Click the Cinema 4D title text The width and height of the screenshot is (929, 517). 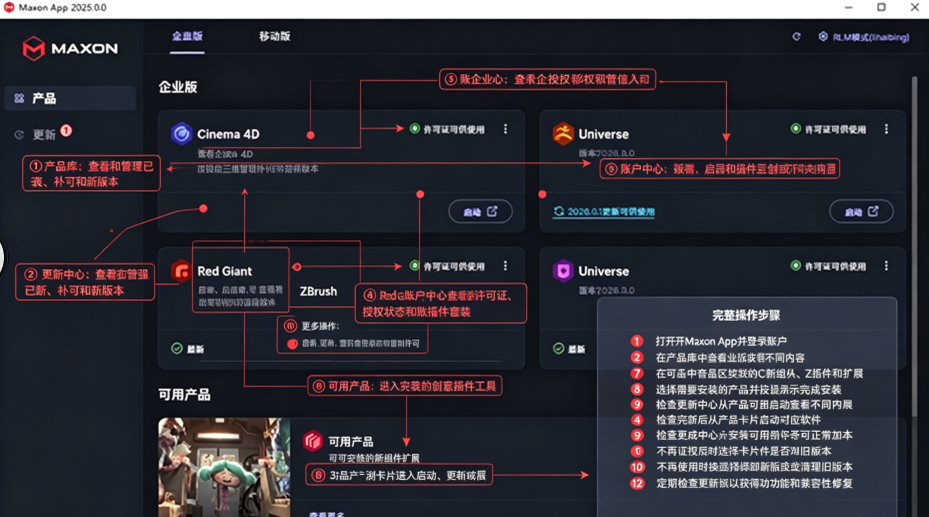(x=228, y=134)
